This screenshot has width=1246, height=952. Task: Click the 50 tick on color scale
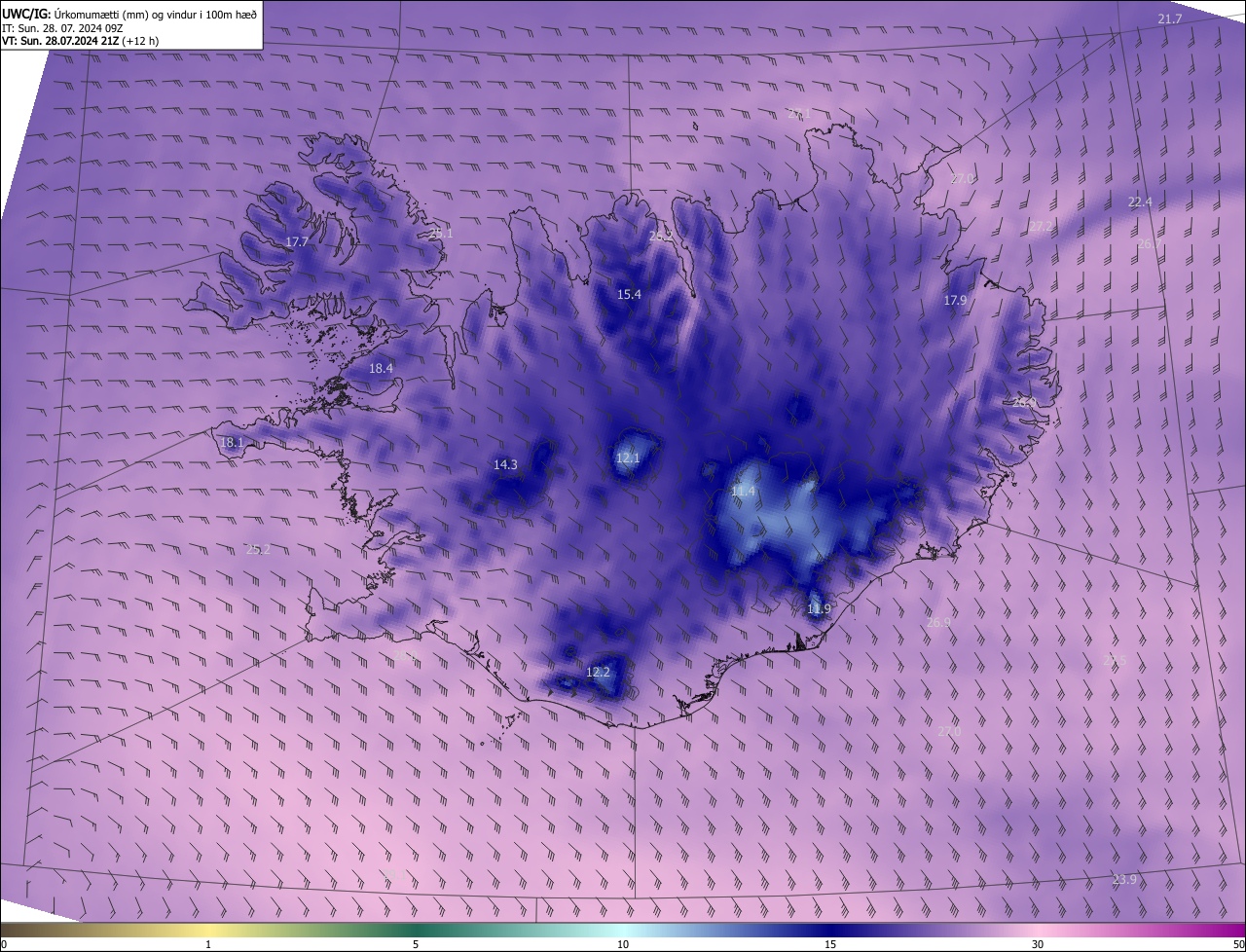click(x=1238, y=944)
